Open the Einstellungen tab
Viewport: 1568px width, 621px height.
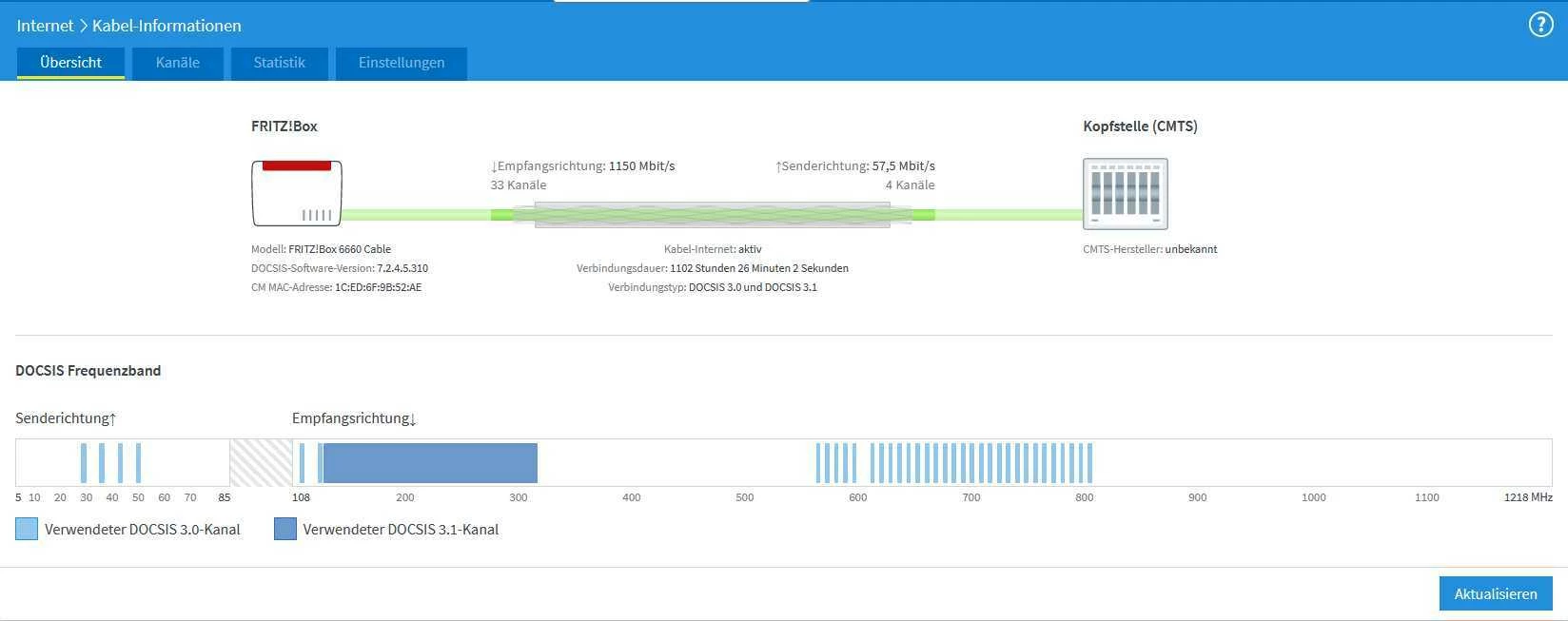coord(402,63)
